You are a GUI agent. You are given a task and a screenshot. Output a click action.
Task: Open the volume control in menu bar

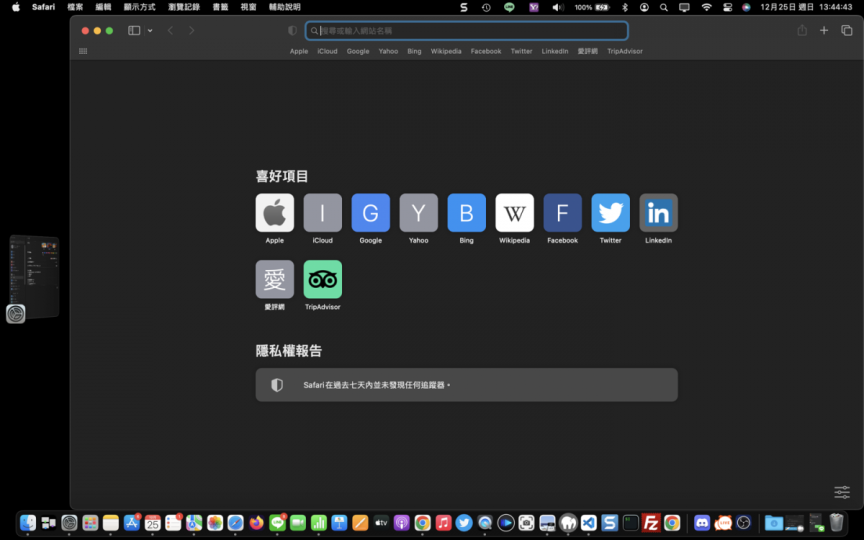pyautogui.click(x=558, y=7)
